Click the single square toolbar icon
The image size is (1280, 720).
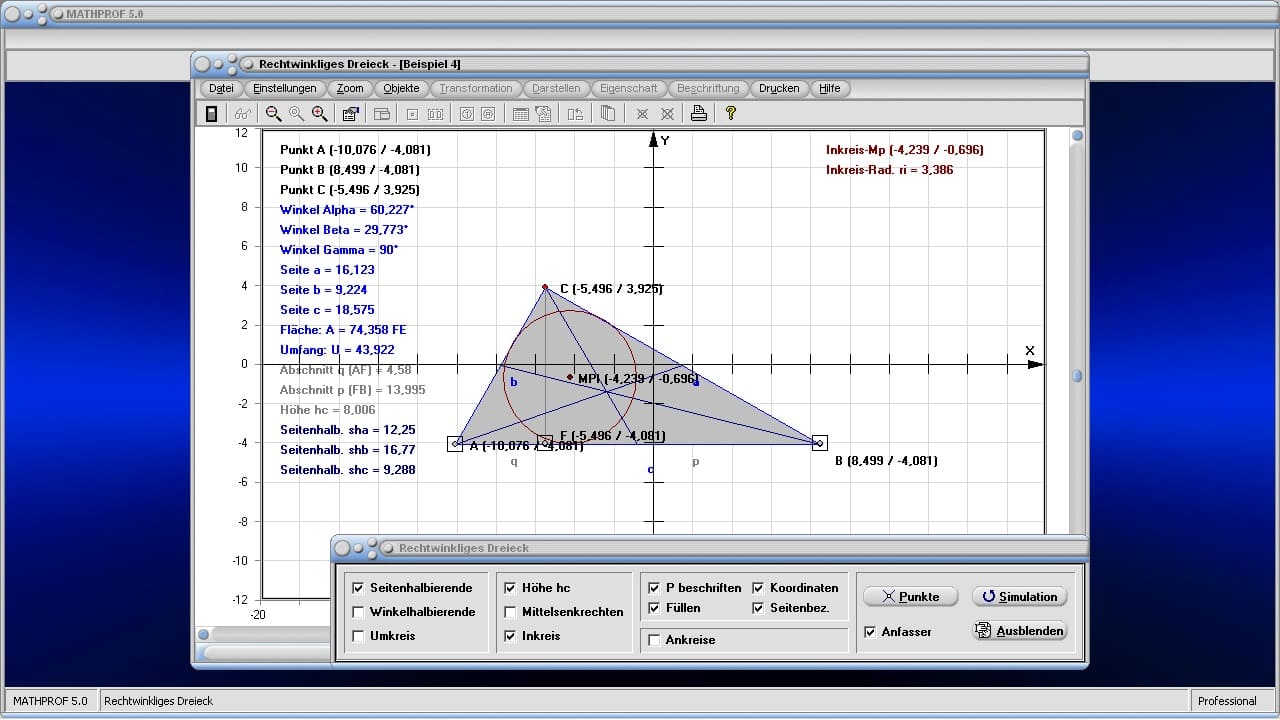click(x=412, y=114)
